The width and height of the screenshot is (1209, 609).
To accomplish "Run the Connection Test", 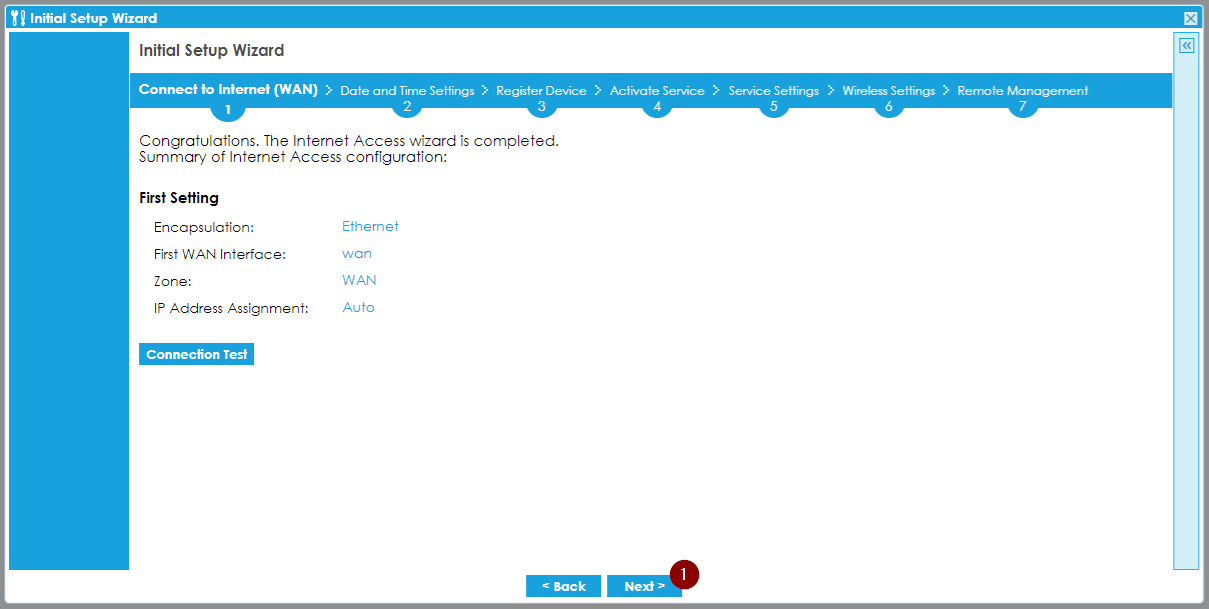I will (x=197, y=355).
